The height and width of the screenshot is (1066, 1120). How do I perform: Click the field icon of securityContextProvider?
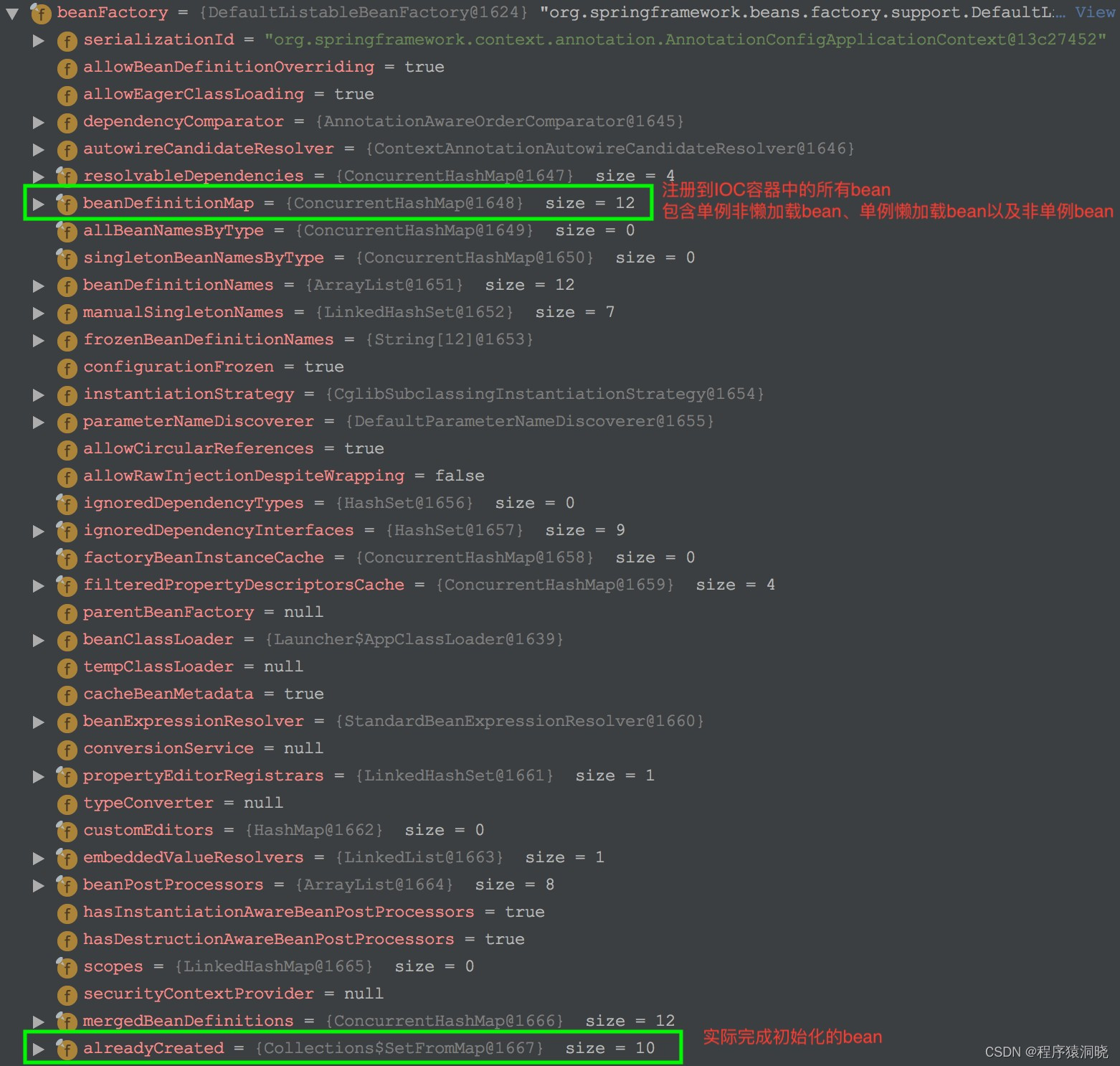[67, 995]
